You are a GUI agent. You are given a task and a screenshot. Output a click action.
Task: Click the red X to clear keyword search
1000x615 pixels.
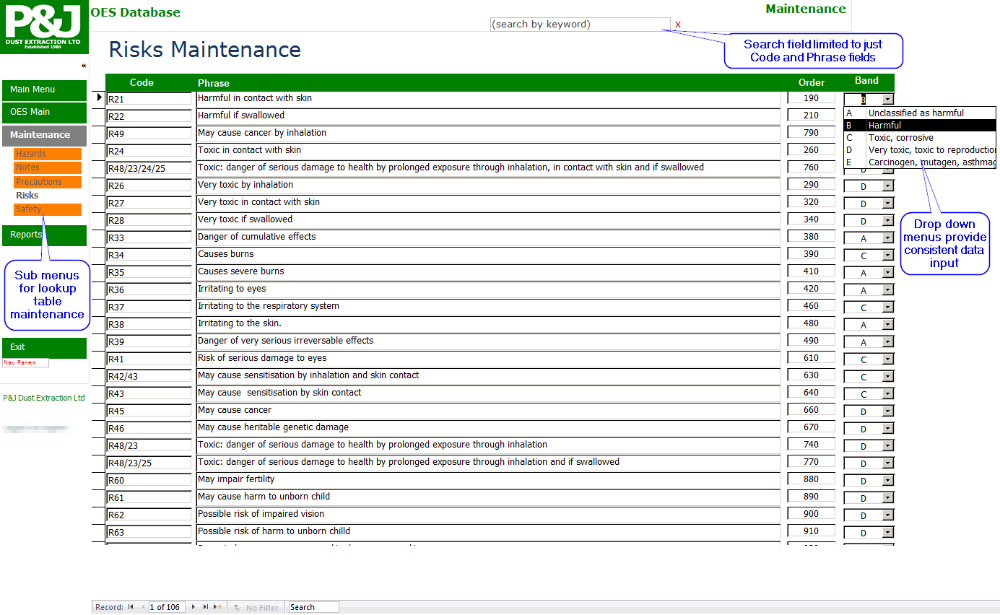(678, 24)
